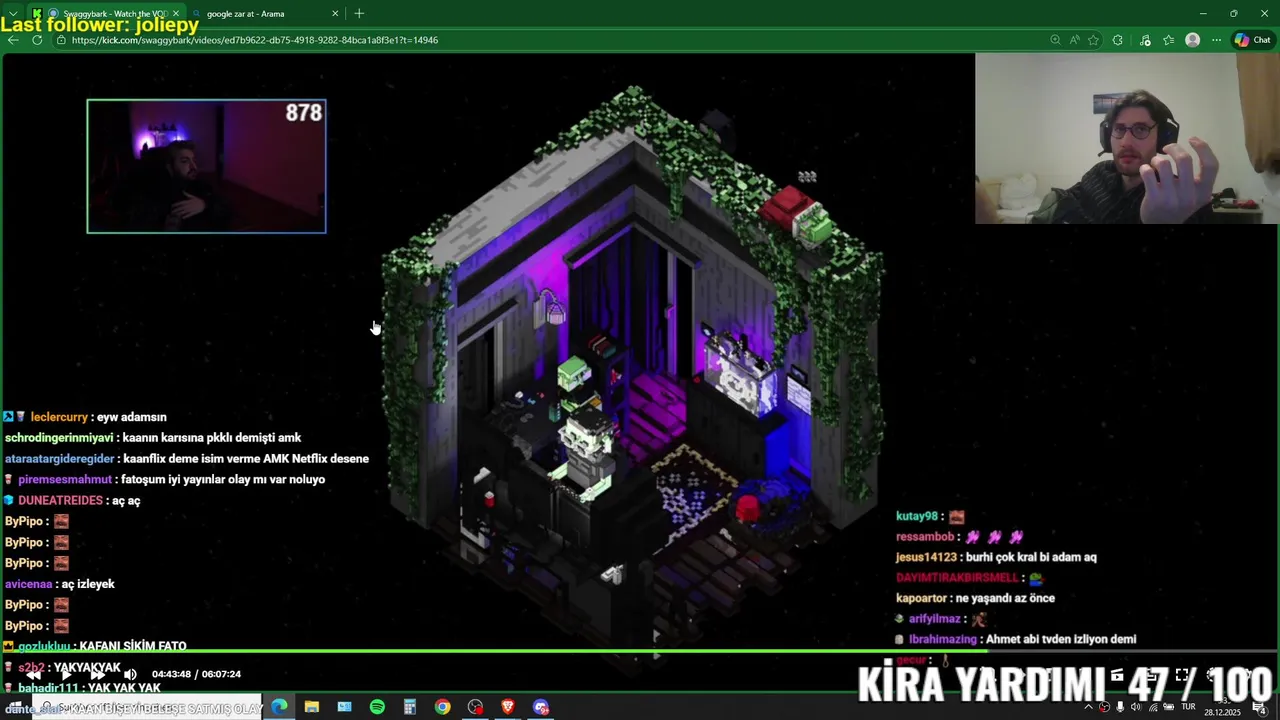Click chat username piremsesmahmut
Screen dimensions: 1280x720
click(64, 480)
